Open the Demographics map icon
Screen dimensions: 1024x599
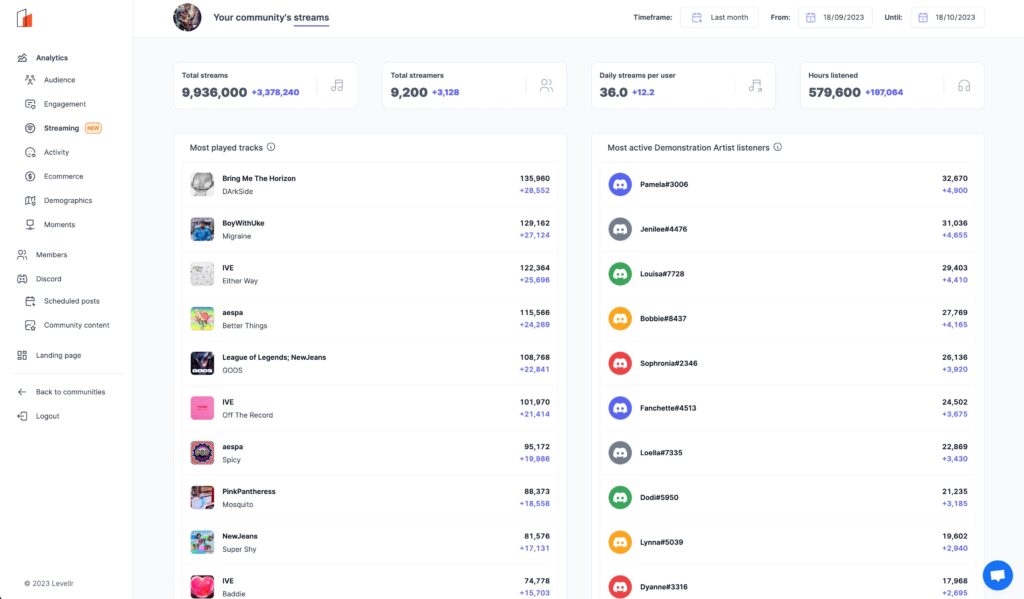pyautogui.click(x=28, y=200)
